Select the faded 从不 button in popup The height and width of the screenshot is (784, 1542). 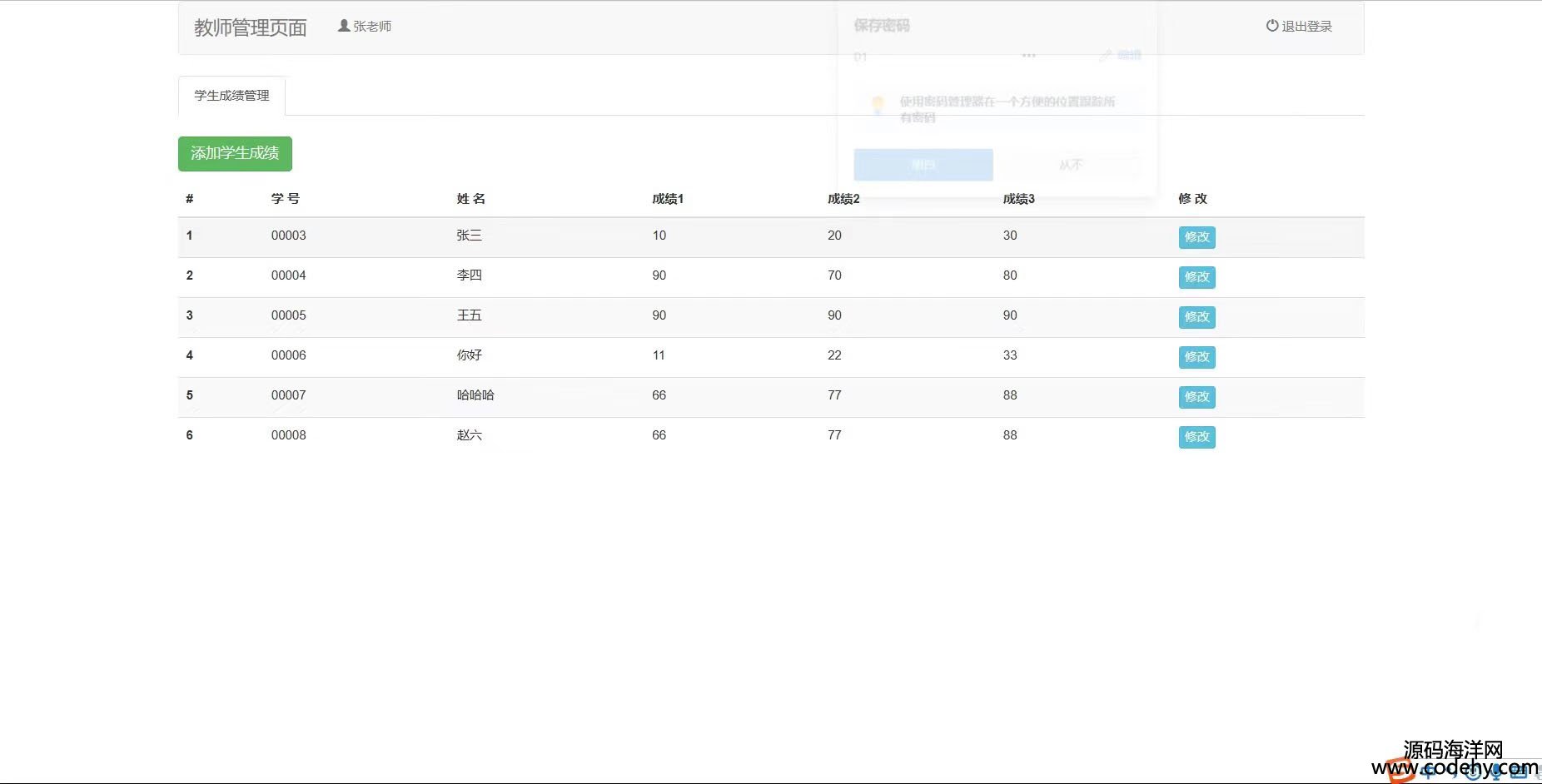tap(1071, 165)
